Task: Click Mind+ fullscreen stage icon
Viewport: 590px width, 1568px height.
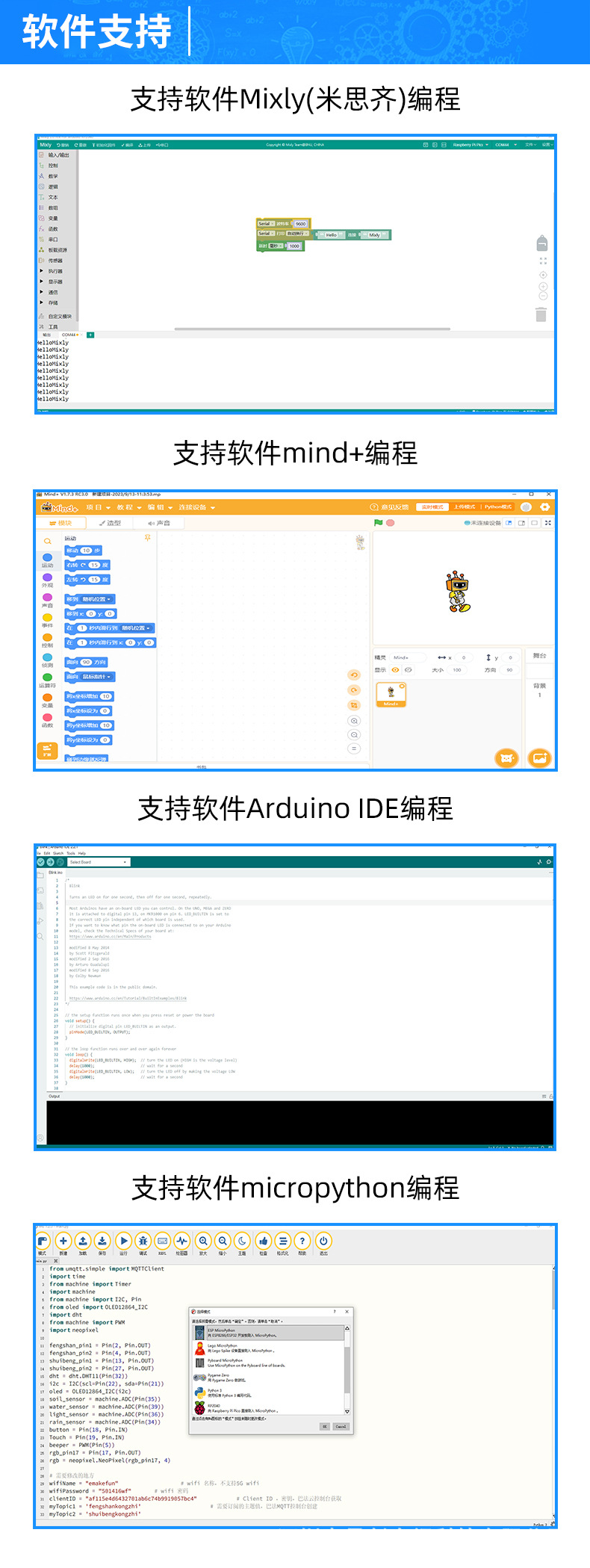Action: 548,523
